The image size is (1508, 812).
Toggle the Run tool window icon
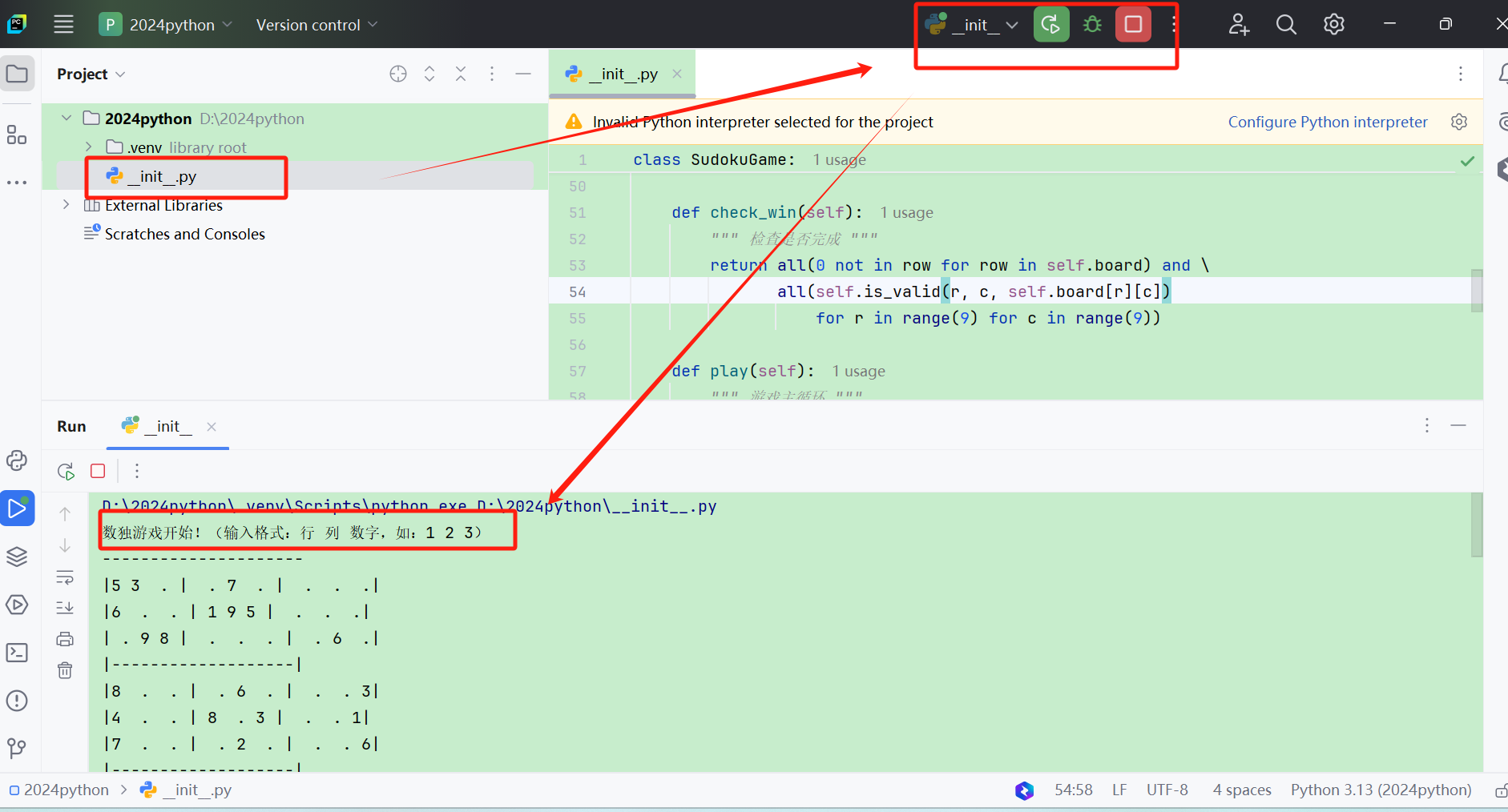pos(17,509)
